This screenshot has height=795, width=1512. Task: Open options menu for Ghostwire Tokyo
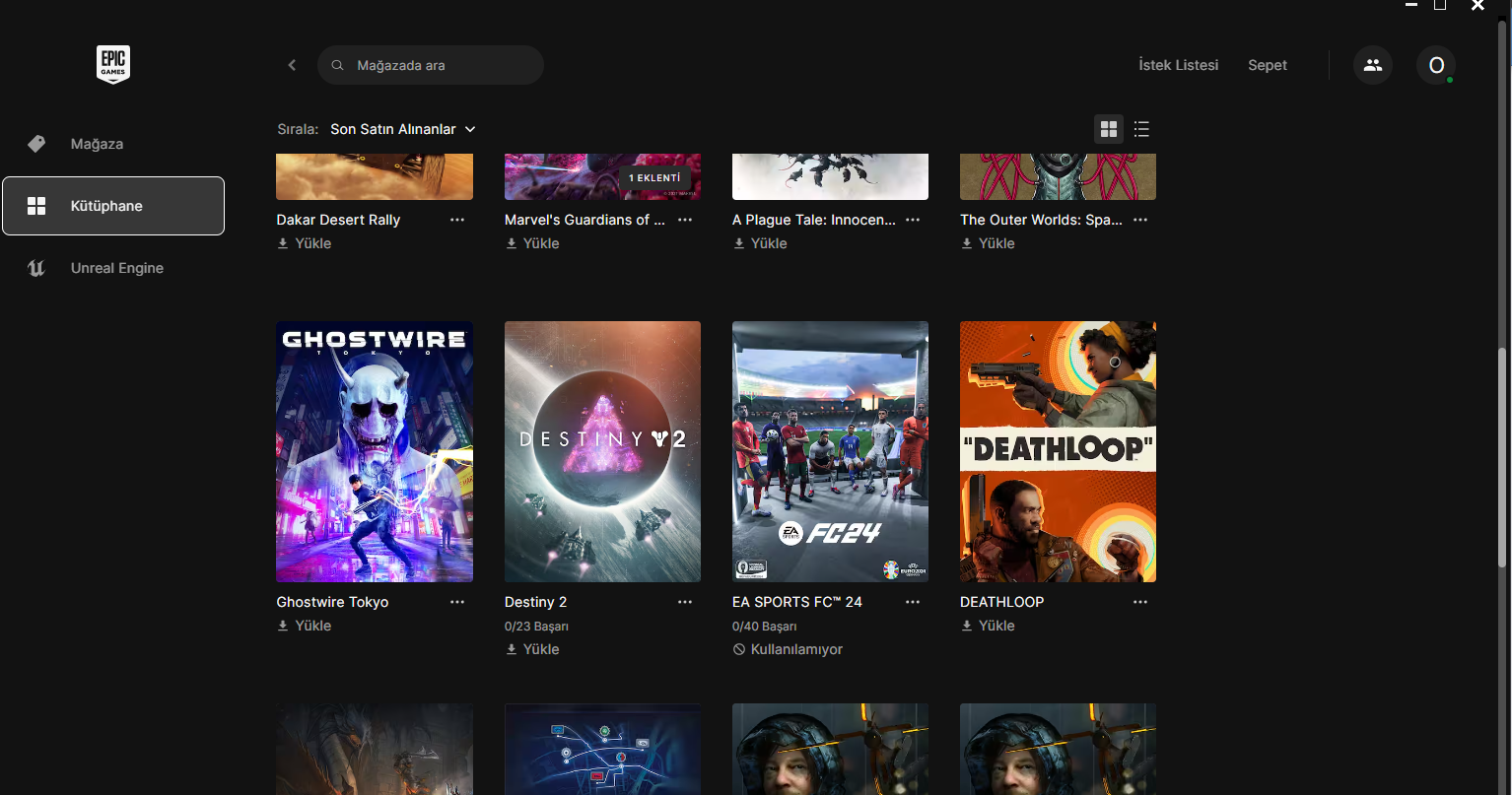pos(457,602)
